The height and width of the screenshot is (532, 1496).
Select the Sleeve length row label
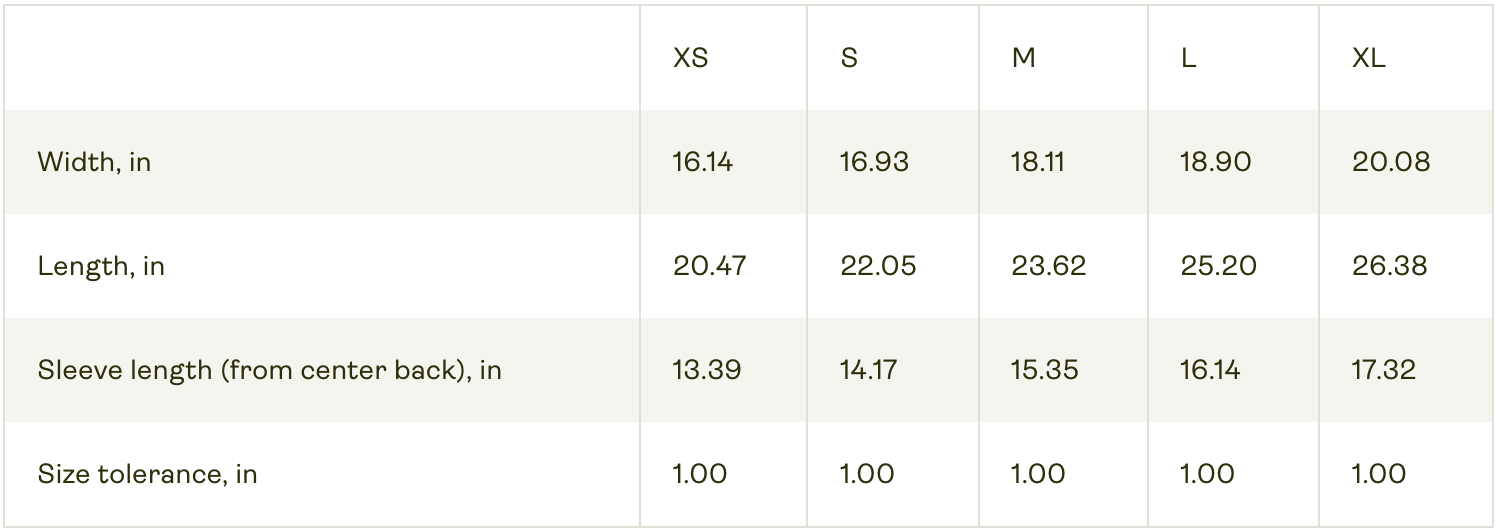(269, 370)
